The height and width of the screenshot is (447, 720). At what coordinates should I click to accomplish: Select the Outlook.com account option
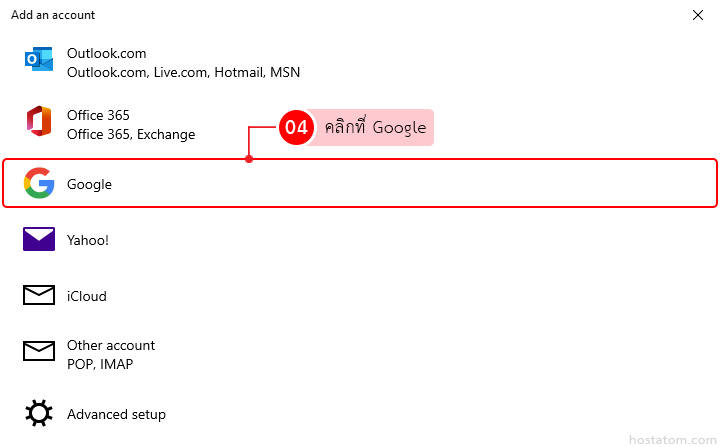(x=106, y=53)
